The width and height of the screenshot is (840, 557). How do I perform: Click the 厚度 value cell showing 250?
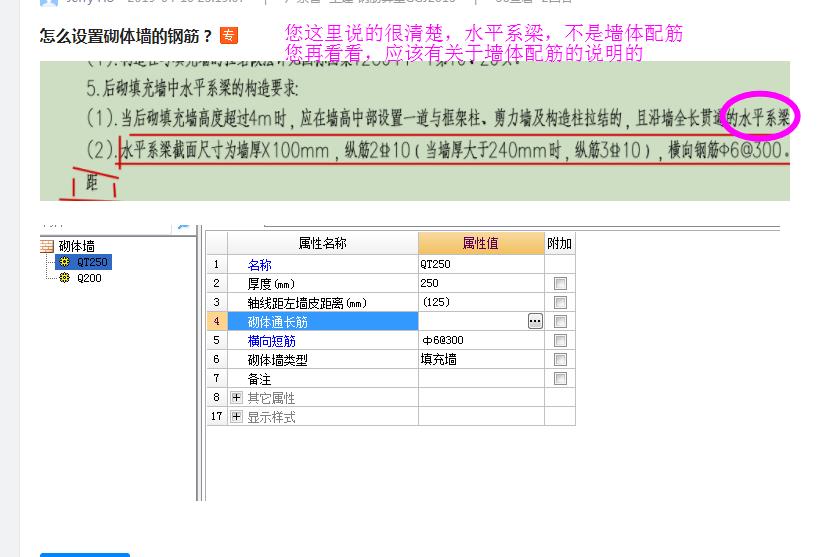click(x=481, y=283)
